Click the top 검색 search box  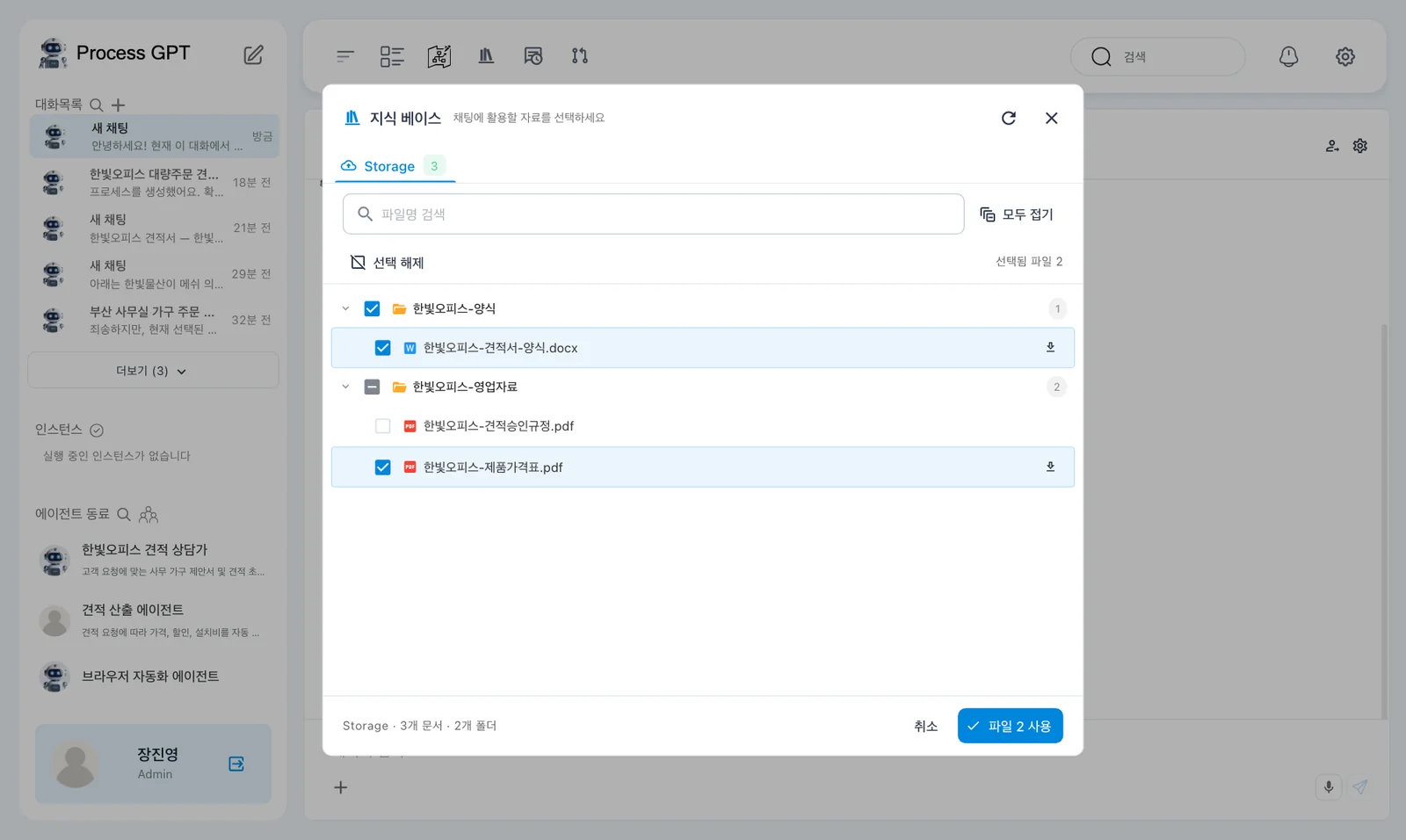(1157, 56)
